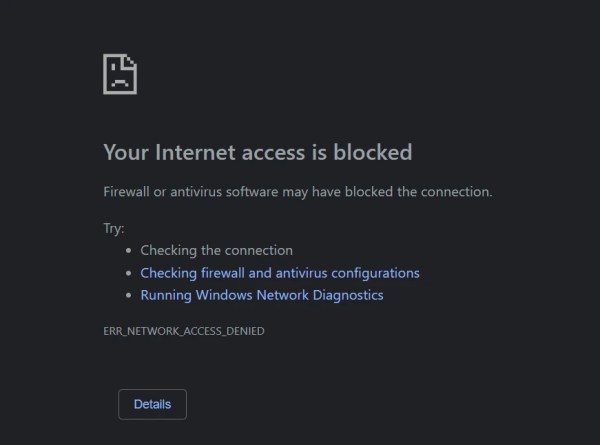600x445 pixels.
Task: Click the frowning face inside the page icon
Action: pyautogui.click(x=119, y=79)
